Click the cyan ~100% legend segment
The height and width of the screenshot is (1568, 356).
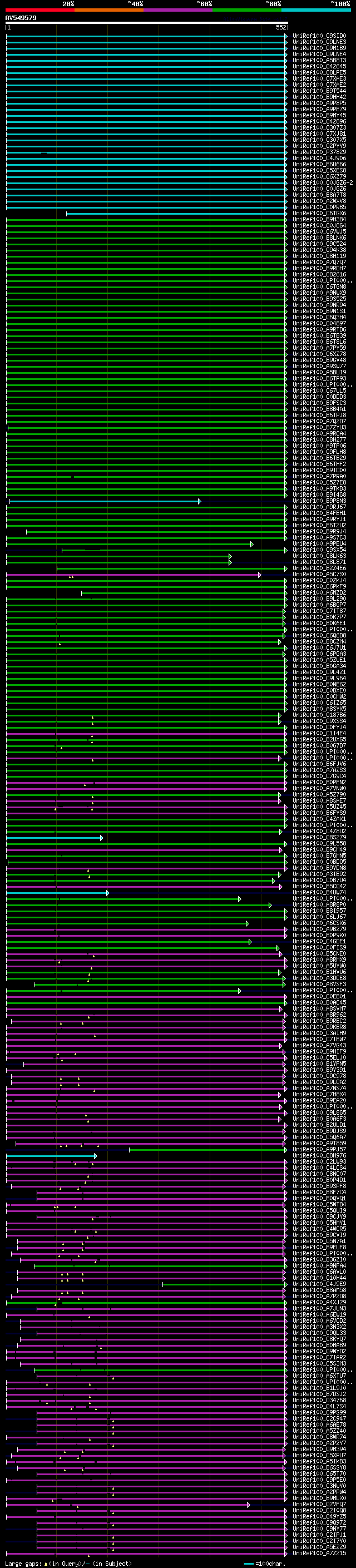pos(316,10)
